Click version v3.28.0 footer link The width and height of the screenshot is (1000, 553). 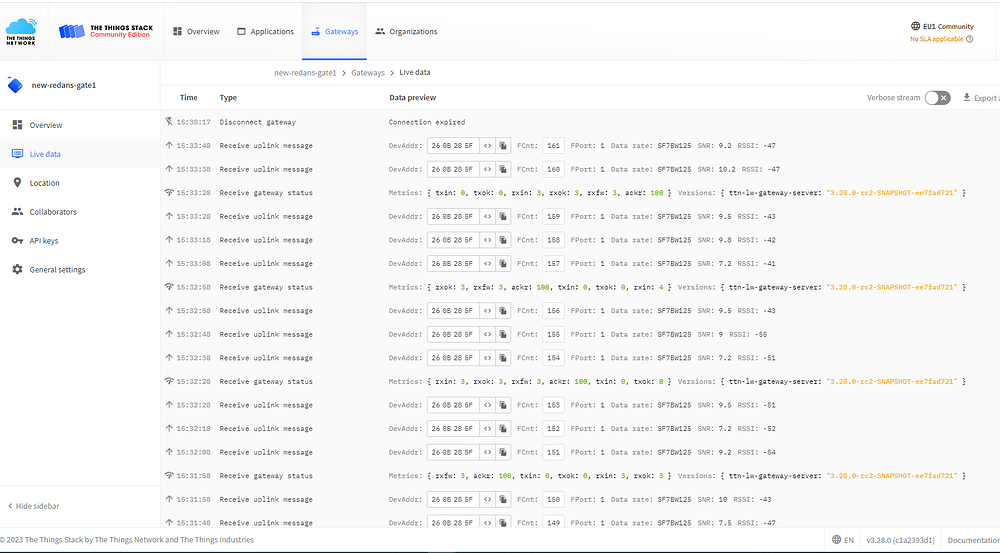[x=900, y=540]
